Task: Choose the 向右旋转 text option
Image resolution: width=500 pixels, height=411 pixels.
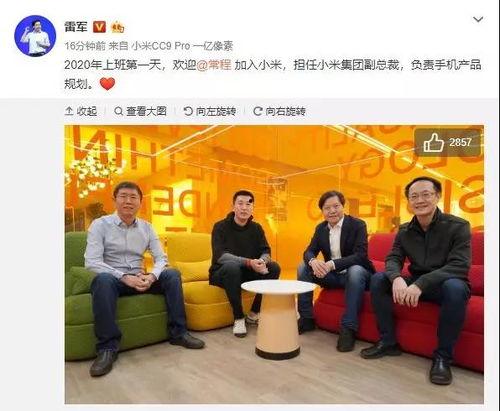Action: pyautogui.click(x=286, y=111)
